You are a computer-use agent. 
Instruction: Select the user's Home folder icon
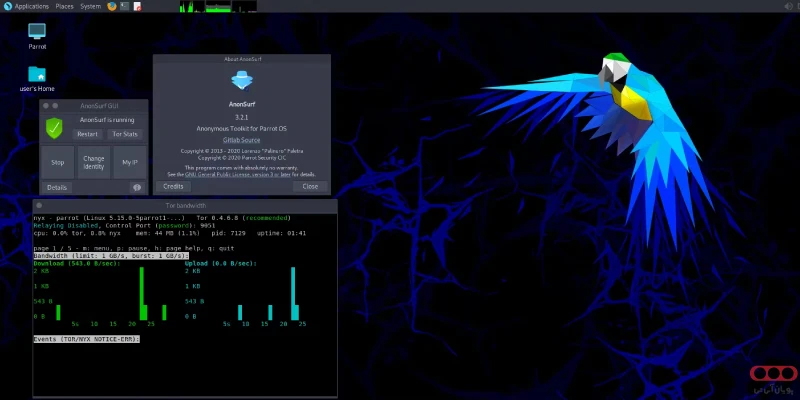[x=37, y=79]
